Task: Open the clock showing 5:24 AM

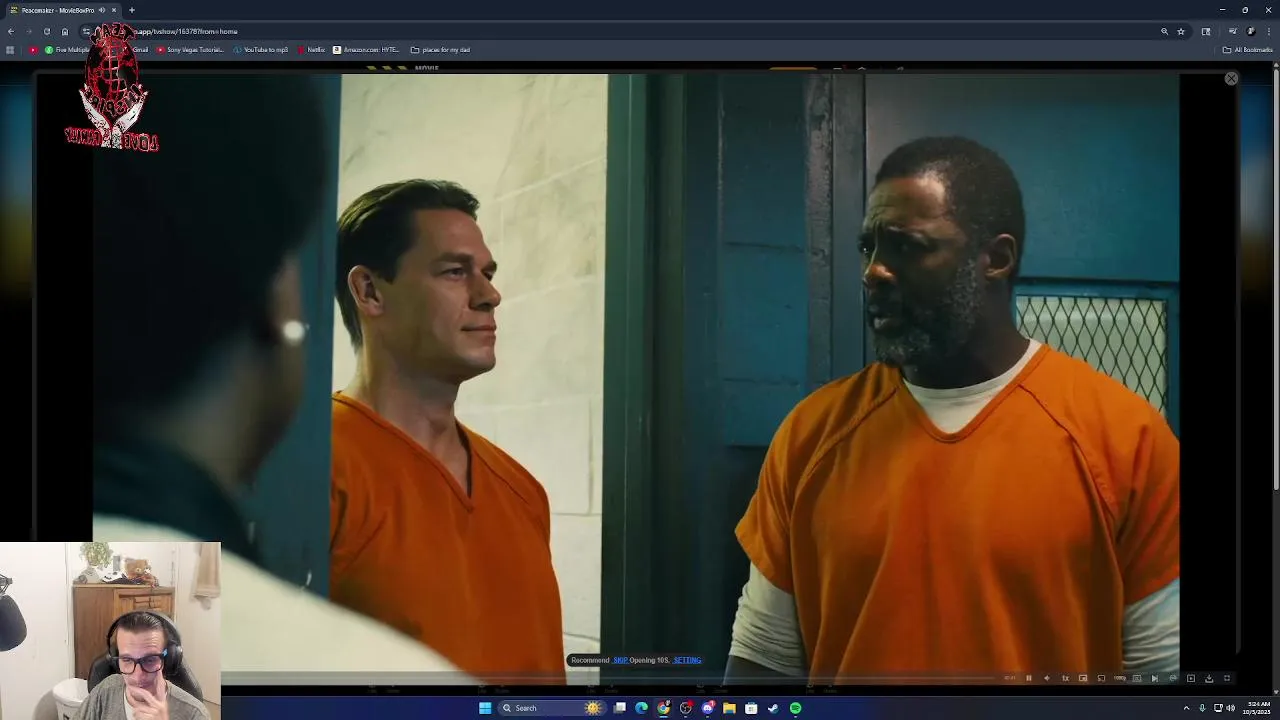Action: point(1258,708)
